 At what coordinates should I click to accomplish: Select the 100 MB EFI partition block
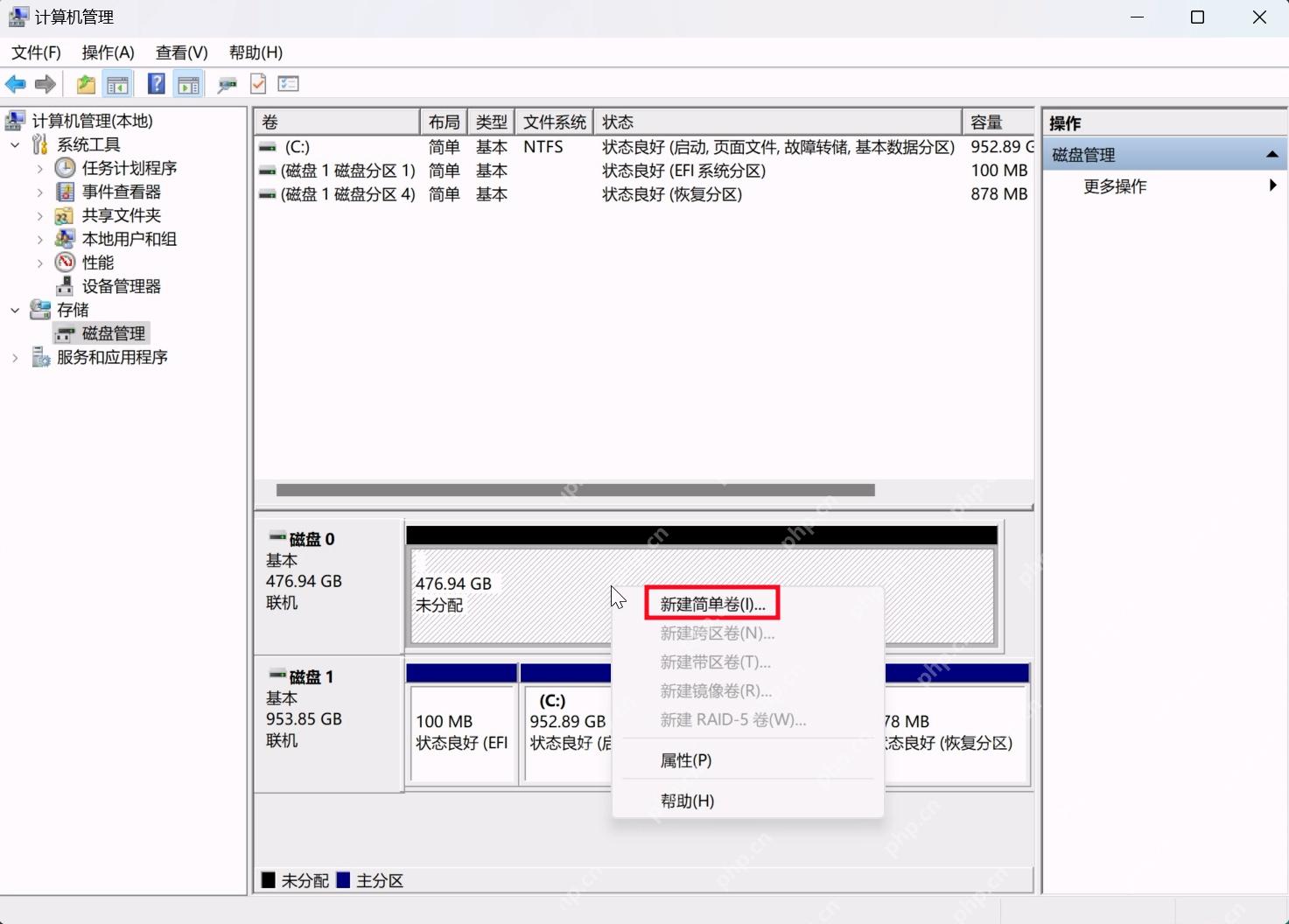click(x=462, y=732)
